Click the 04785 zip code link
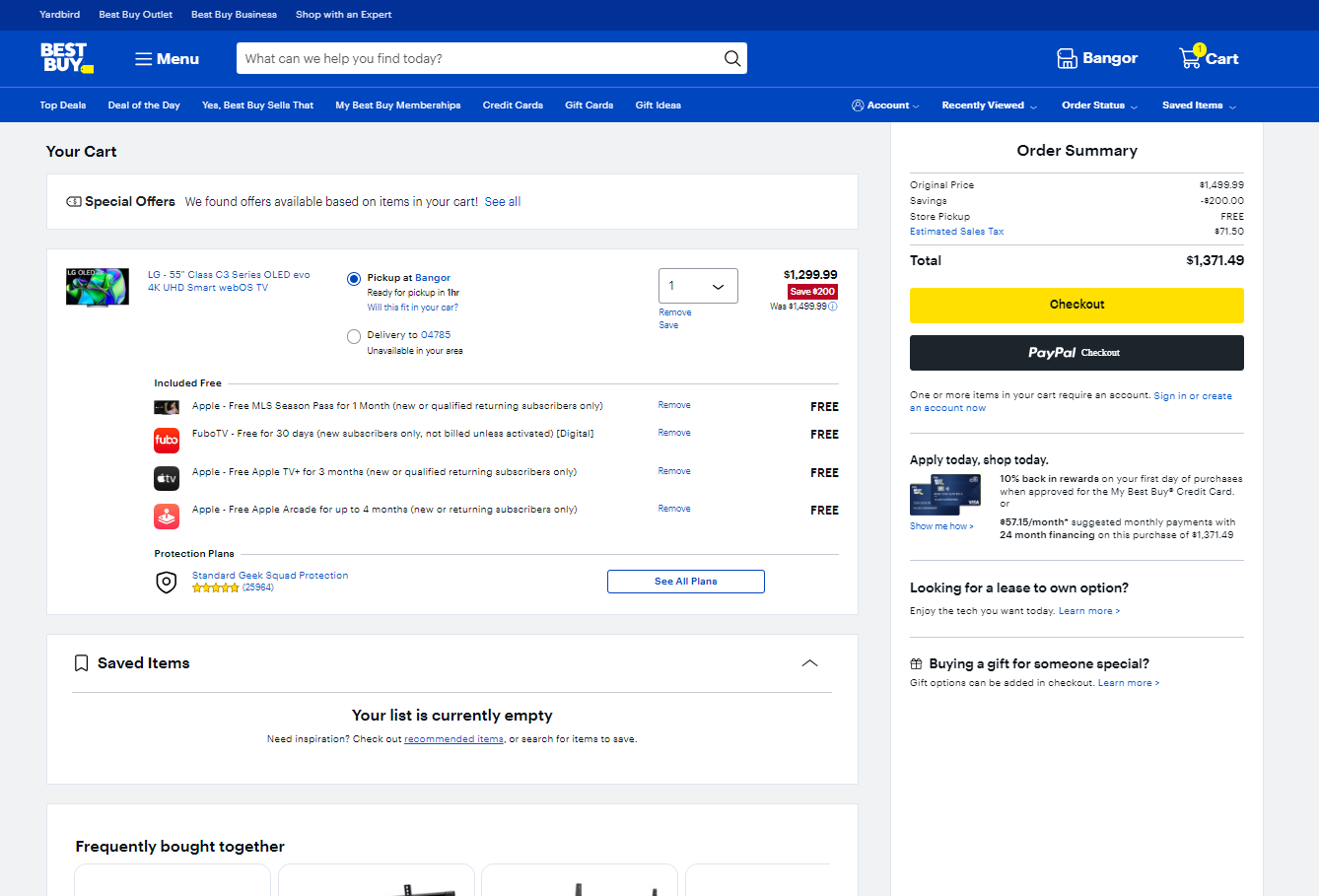Screen dimensions: 1319x896 (436, 335)
